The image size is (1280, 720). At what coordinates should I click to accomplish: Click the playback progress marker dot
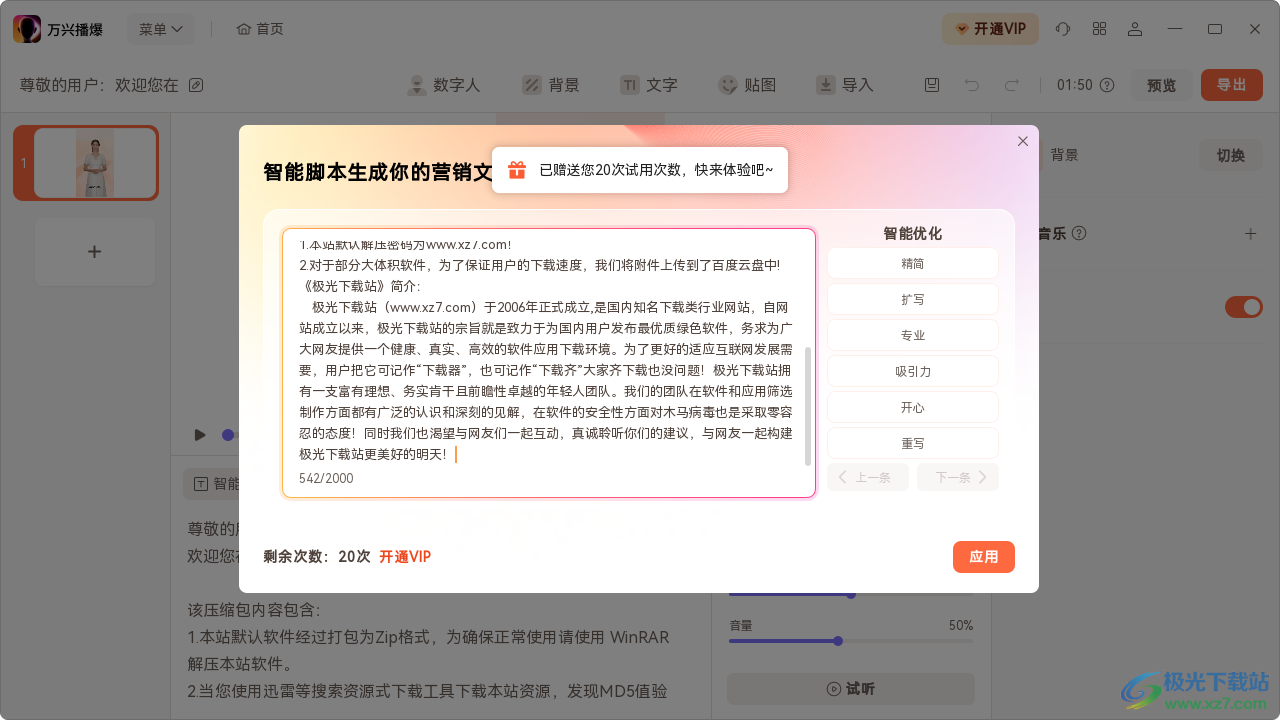[x=228, y=435]
